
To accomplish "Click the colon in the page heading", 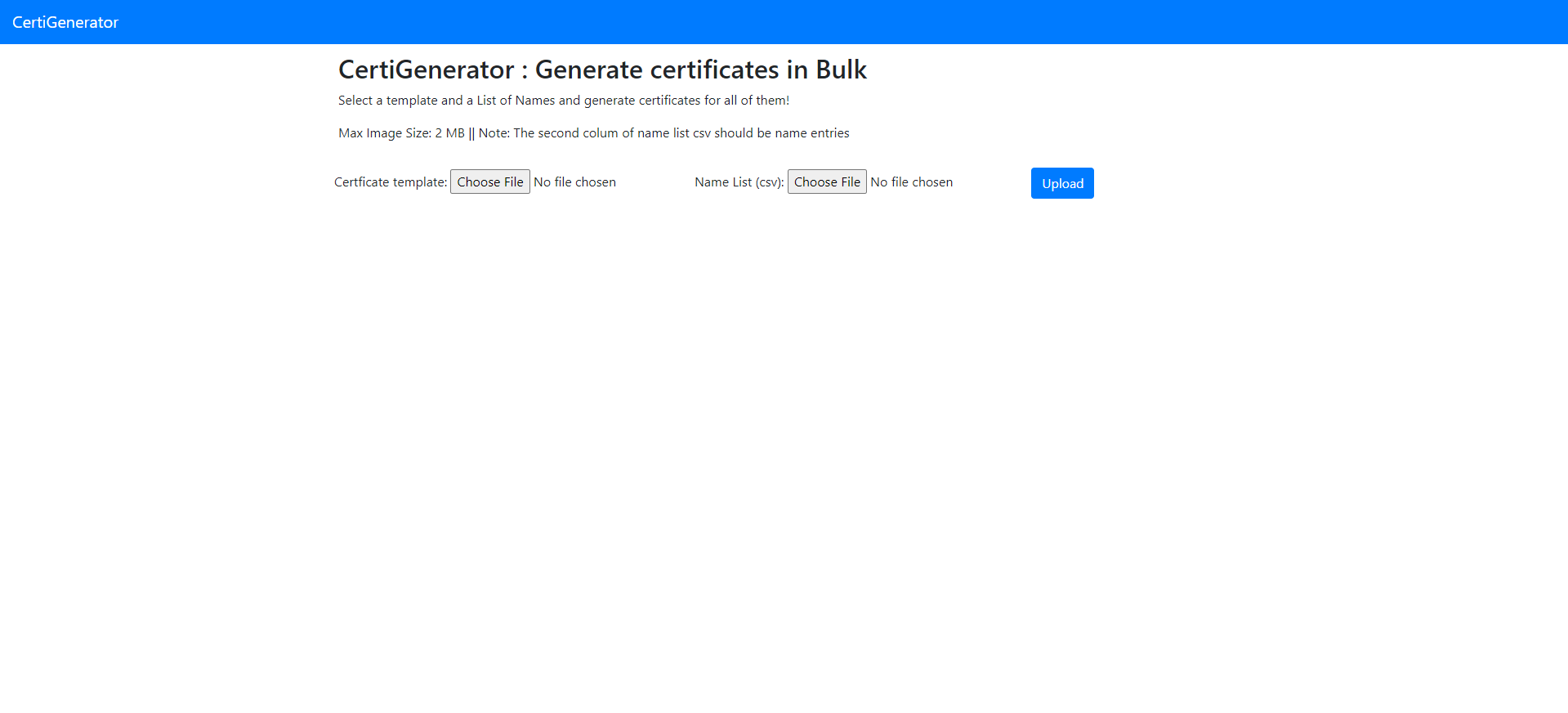I will click(x=525, y=71).
